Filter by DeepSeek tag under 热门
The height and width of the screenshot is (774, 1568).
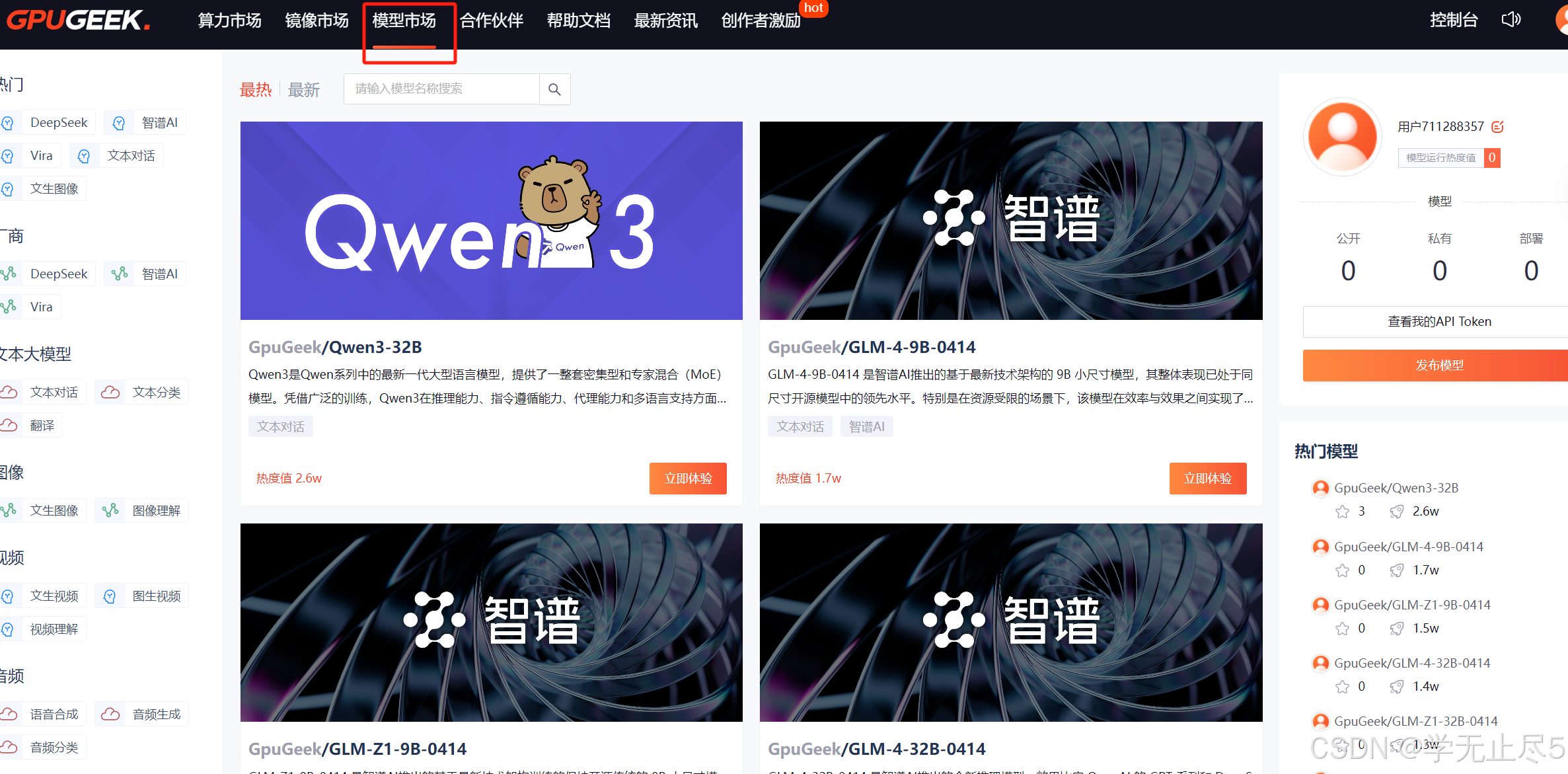tap(58, 123)
